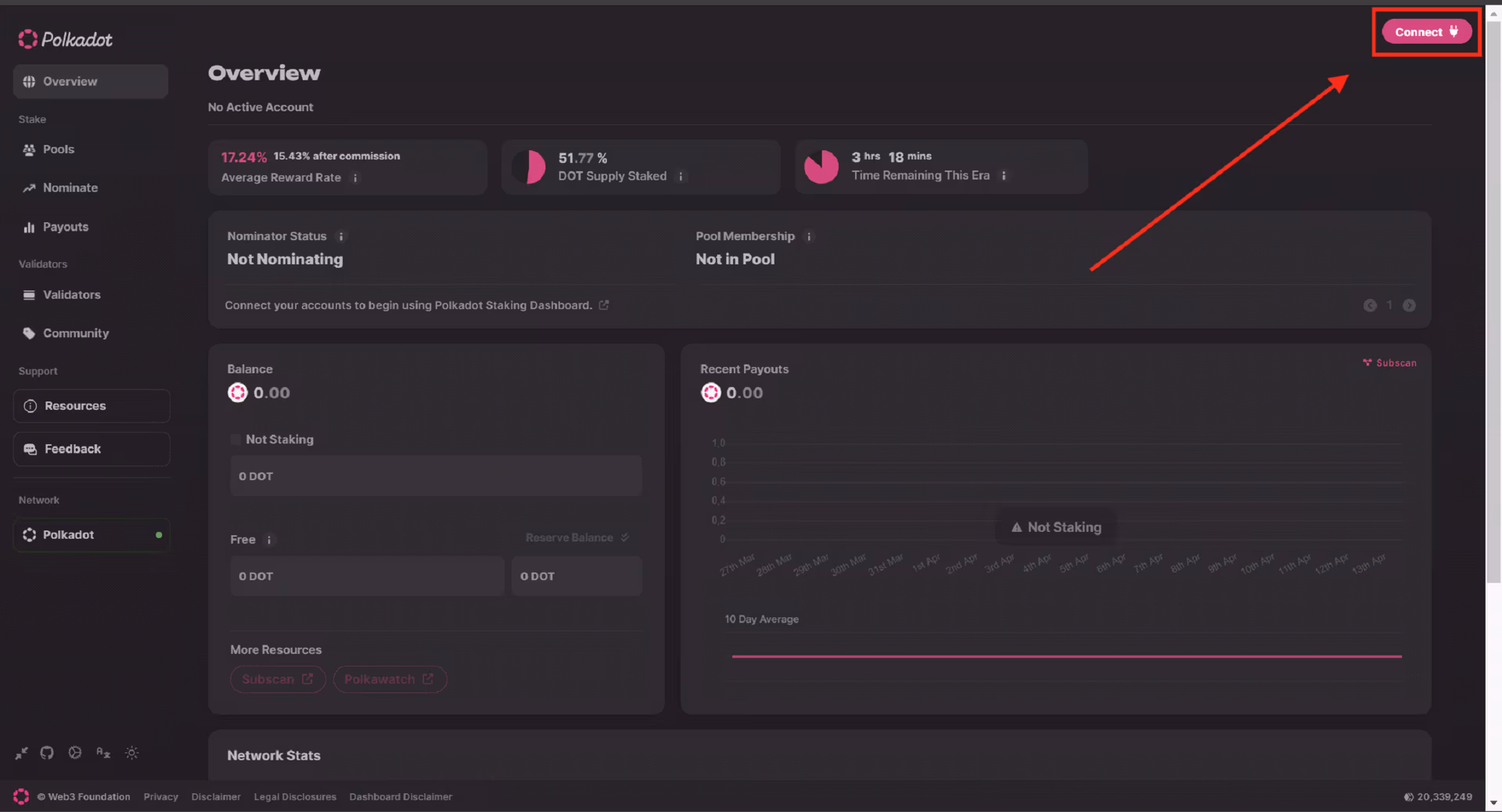
Task: Open the plugins settings icon in sidebar
Action: click(x=75, y=753)
